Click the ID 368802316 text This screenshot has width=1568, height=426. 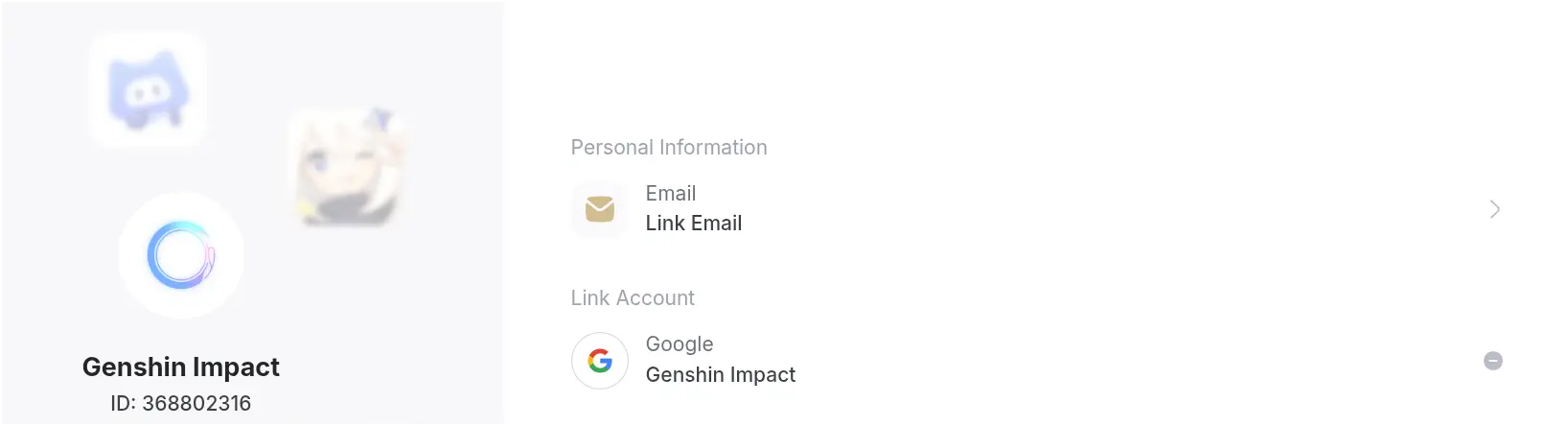[x=181, y=404]
